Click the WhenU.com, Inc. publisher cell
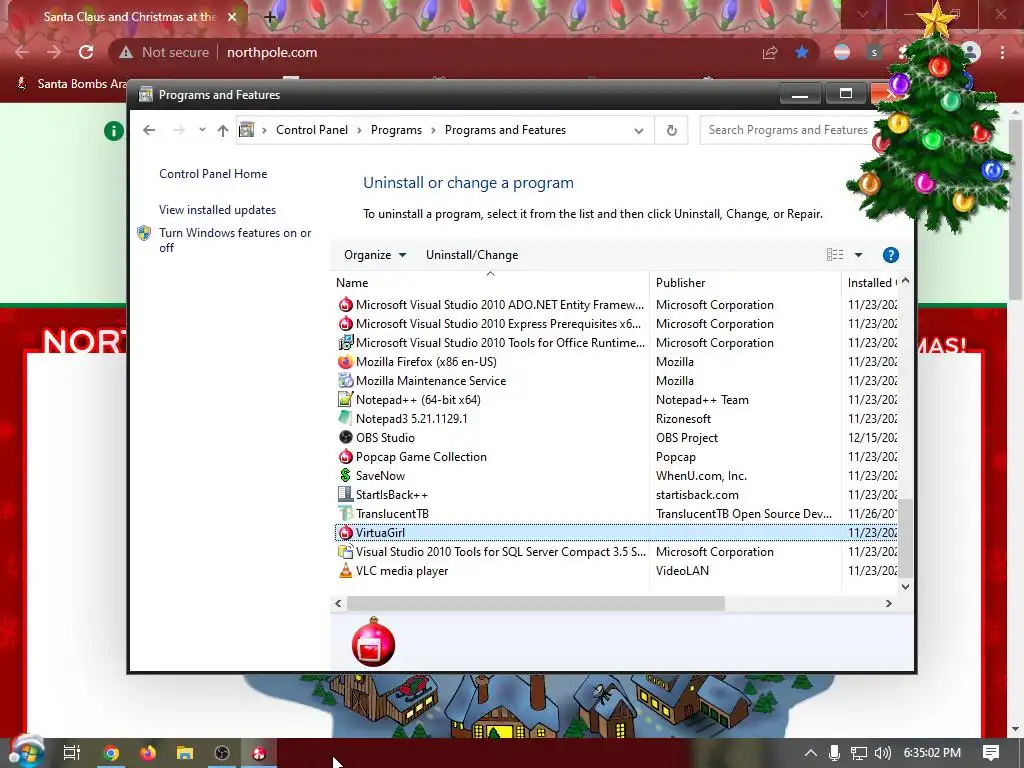 coord(701,476)
